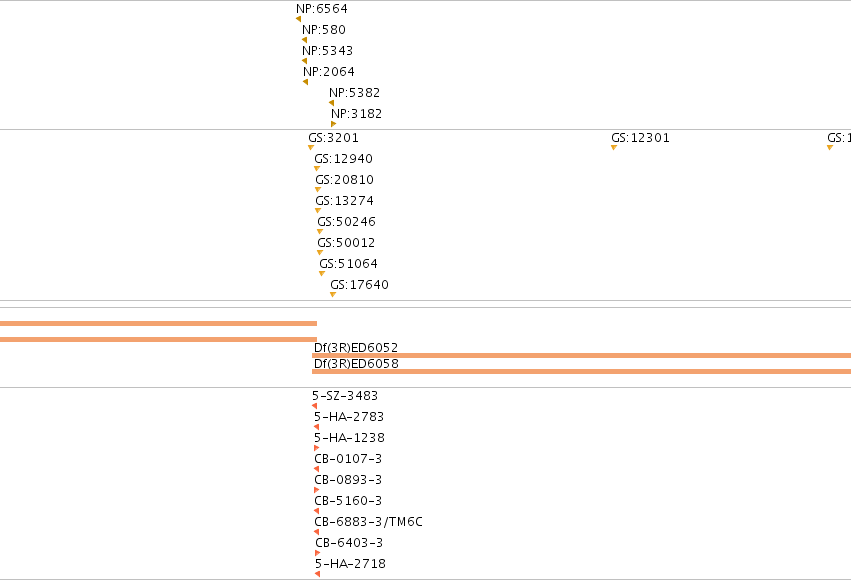Click the GS:3201 label
The width and height of the screenshot is (851, 580).
point(333,138)
